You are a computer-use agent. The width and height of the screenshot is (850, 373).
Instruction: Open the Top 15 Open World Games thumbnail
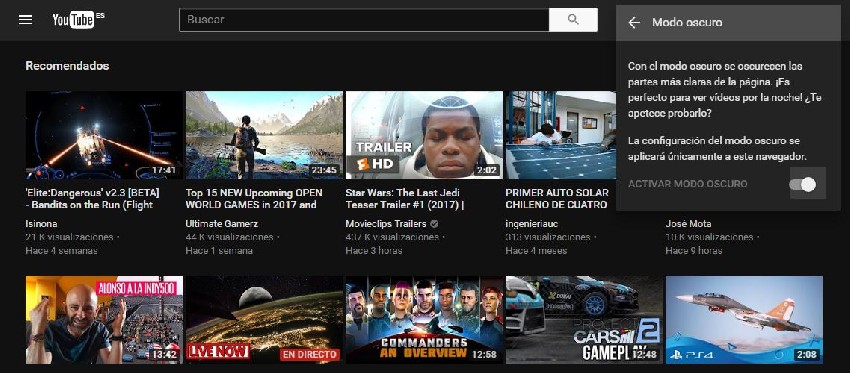coord(264,135)
